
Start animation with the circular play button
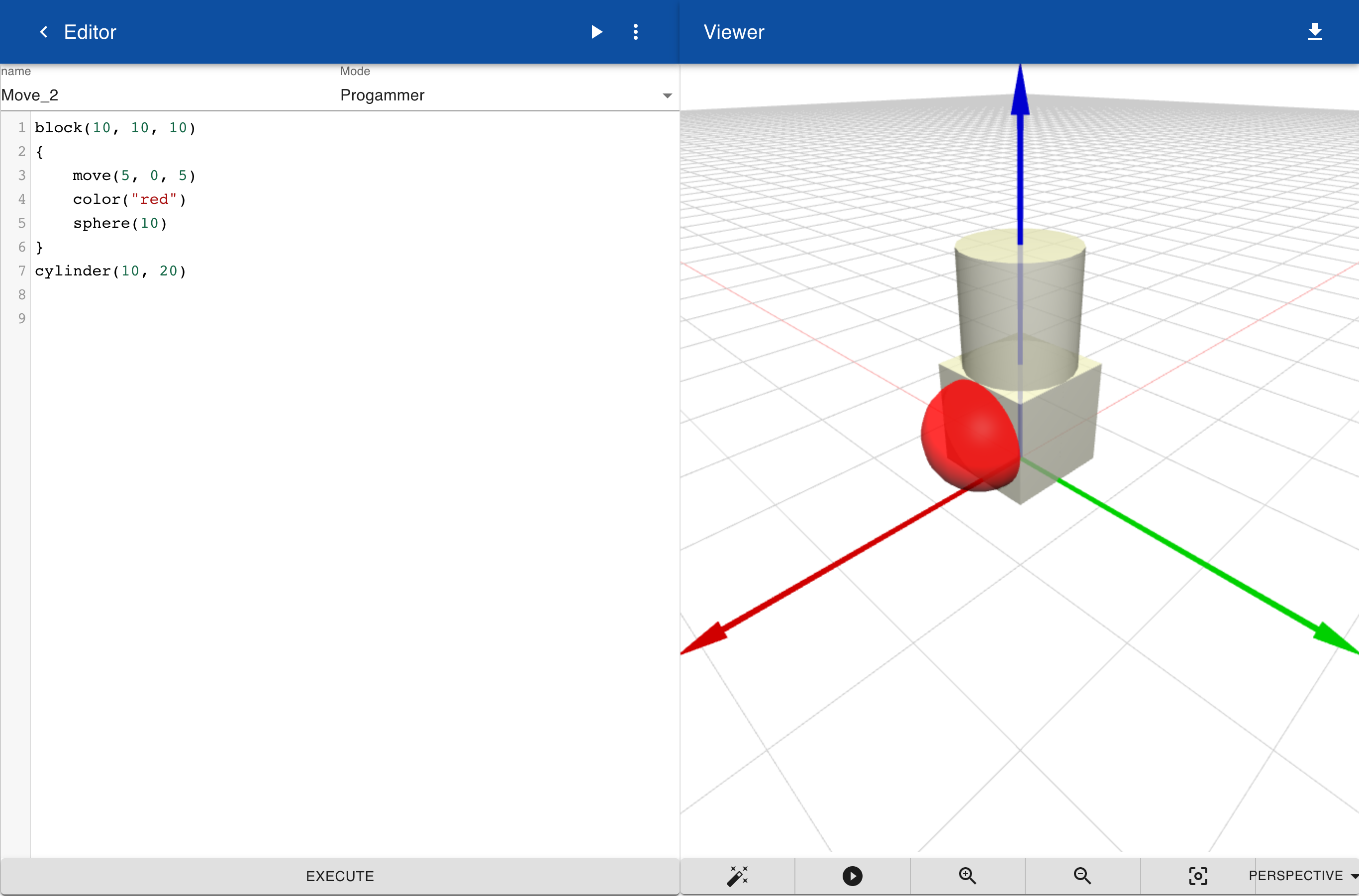pyautogui.click(x=853, y=876)
